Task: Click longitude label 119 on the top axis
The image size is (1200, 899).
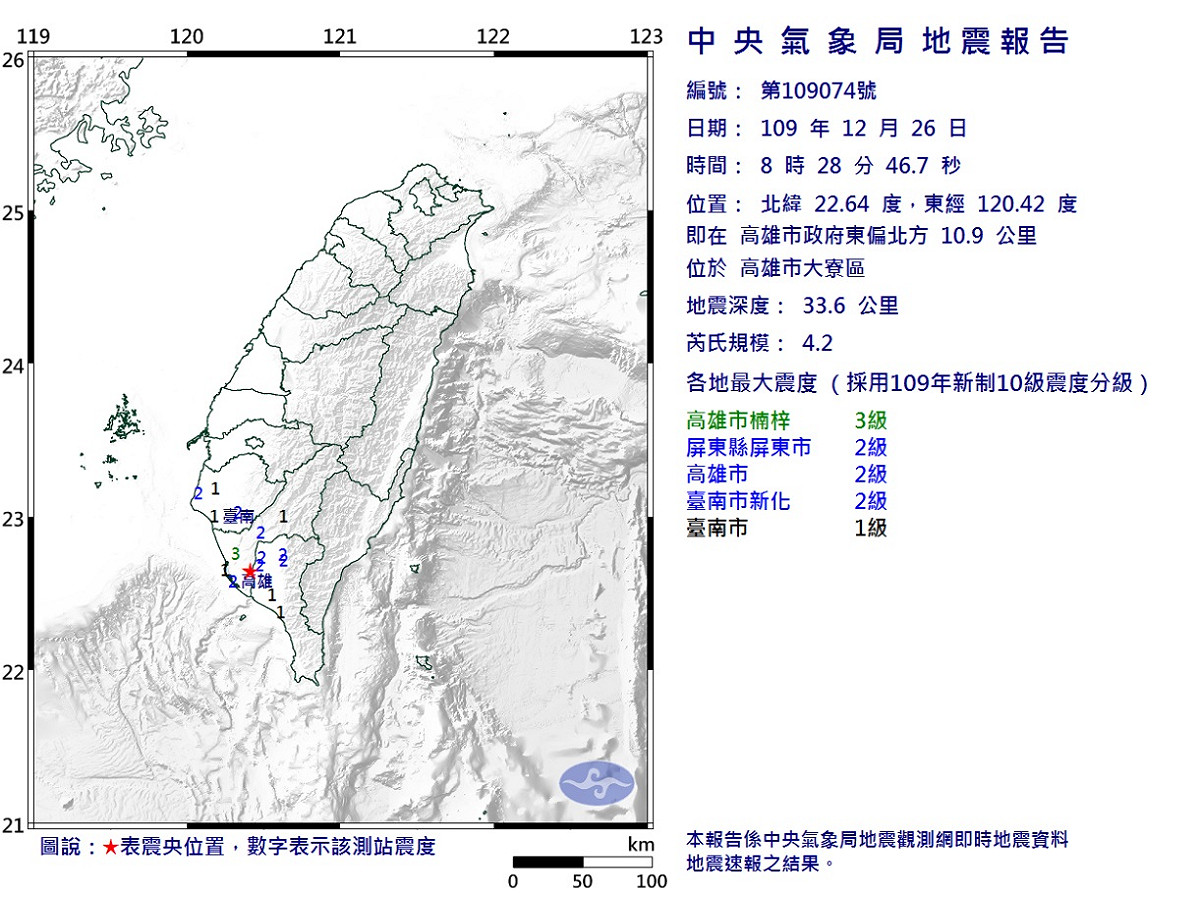Action: (x=34, y=37)
